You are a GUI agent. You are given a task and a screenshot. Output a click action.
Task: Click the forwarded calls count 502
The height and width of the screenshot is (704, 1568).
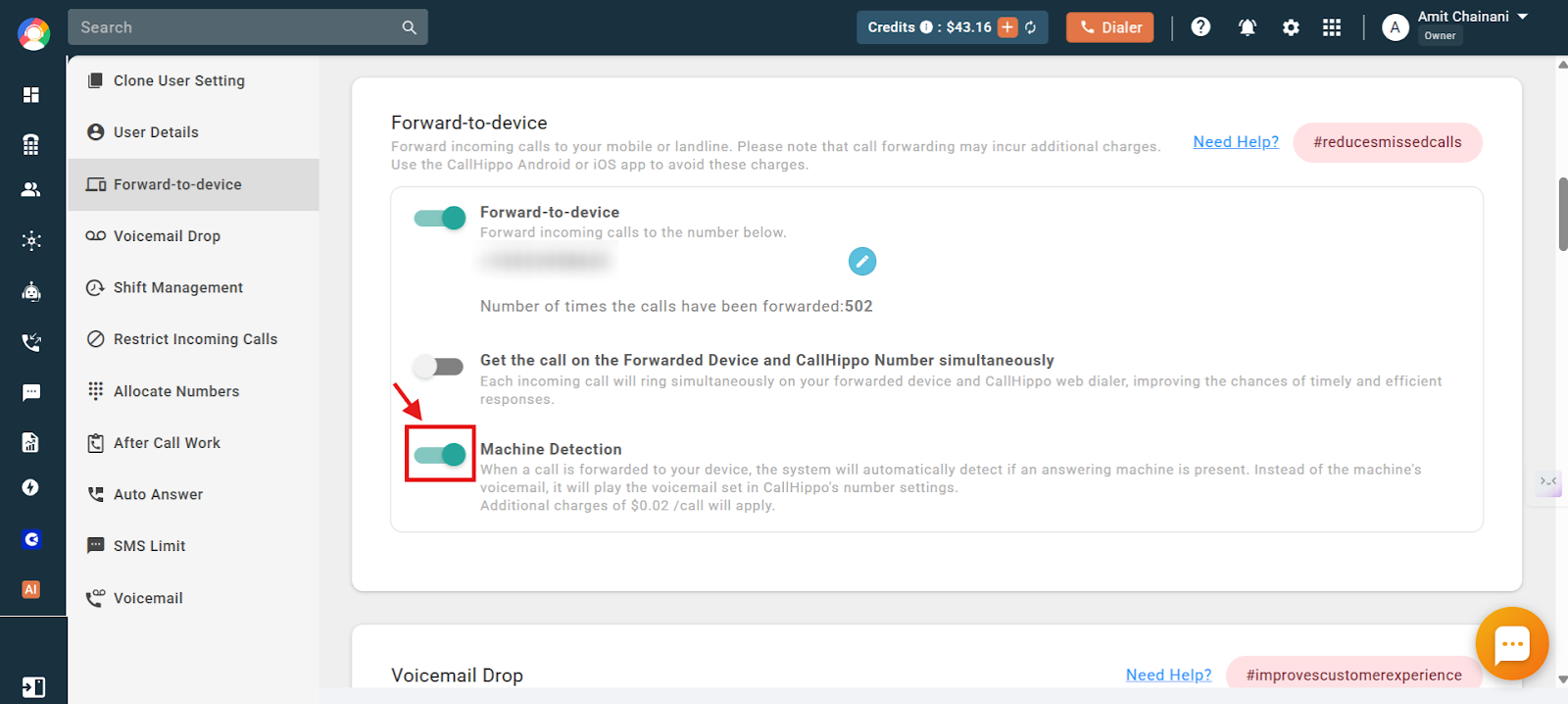pyautogui.click(x=859, y=306)
